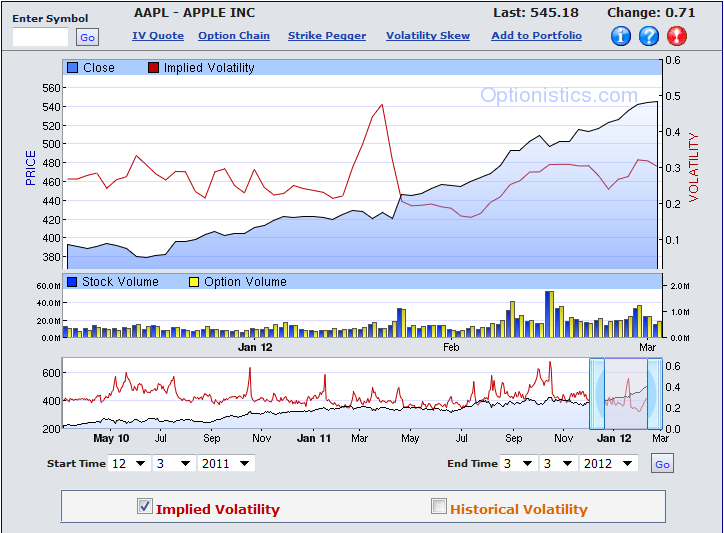This screenshot has width=724, height=533.
Task: Open the blue question mark help icon
Action: (649, 36)
